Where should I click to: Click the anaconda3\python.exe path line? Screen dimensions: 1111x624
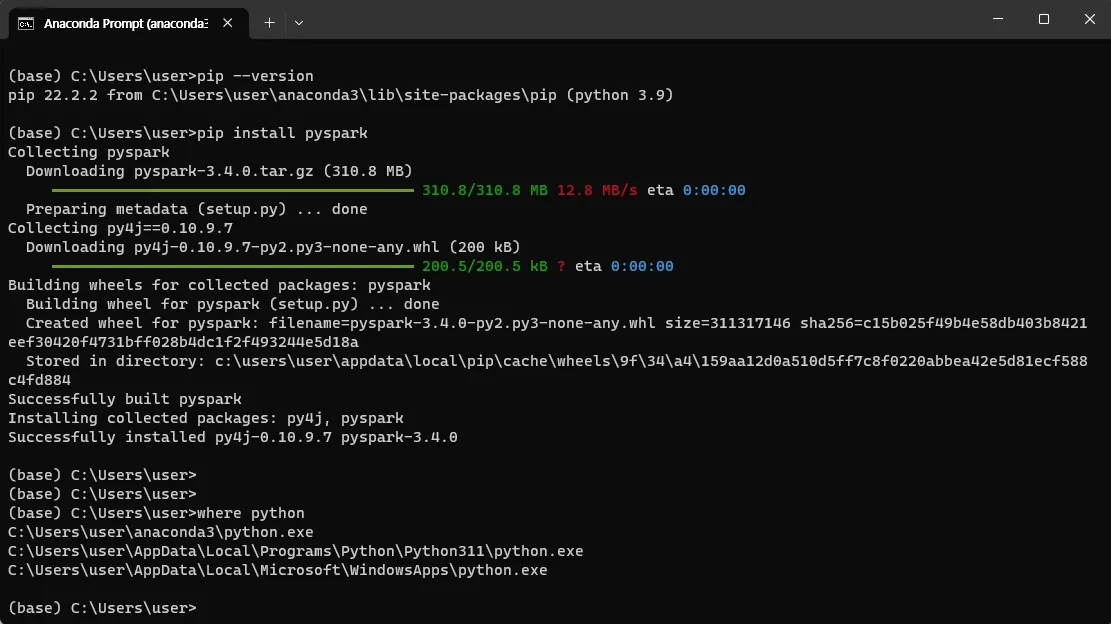coord(160,532)
